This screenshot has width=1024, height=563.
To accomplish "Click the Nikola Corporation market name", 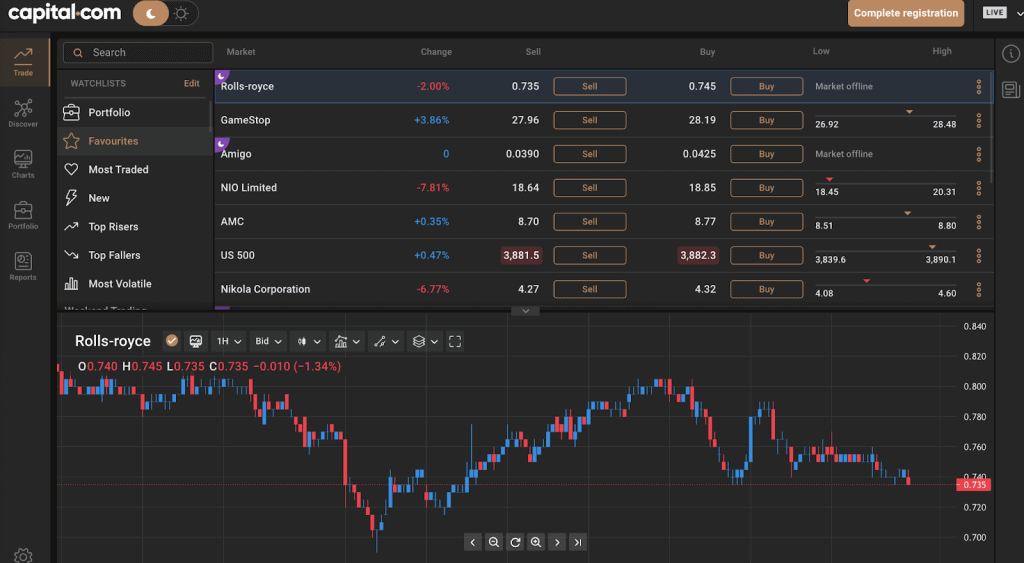I will 265,289.
